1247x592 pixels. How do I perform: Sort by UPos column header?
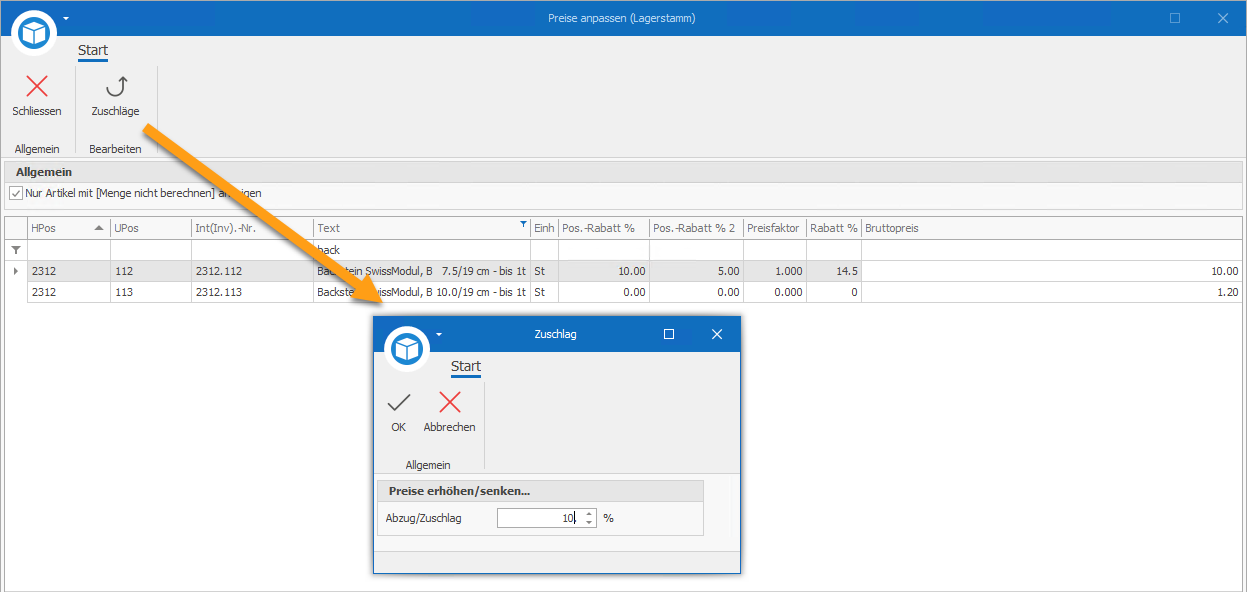click(x=151, y=228)
